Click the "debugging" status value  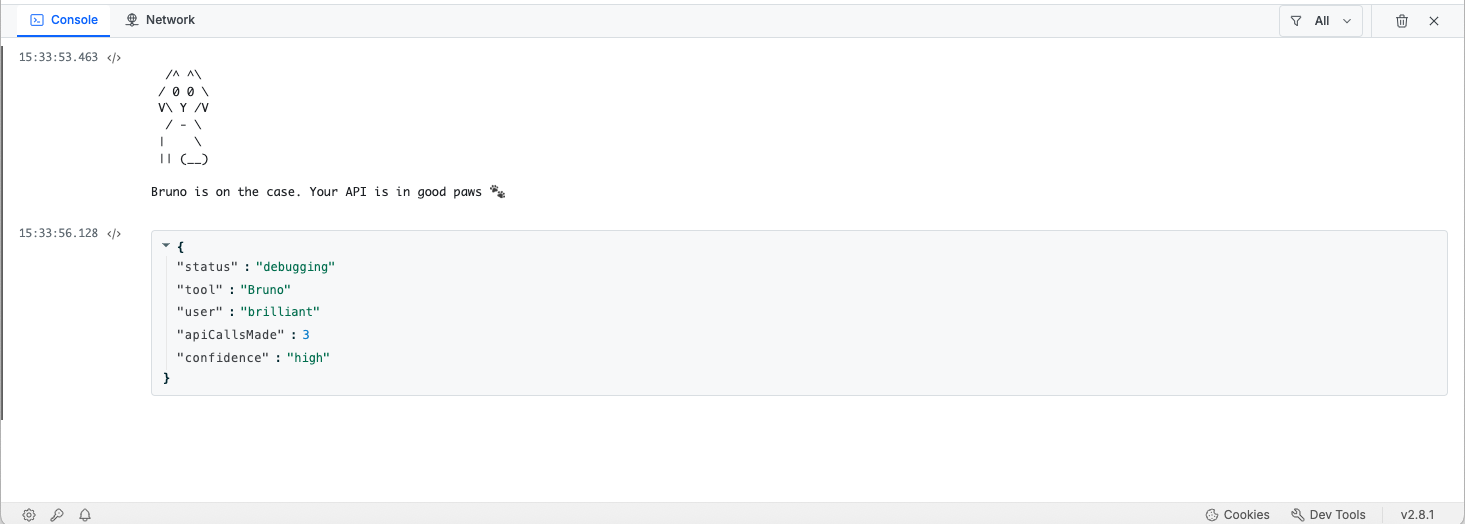(x=295, y=267)
